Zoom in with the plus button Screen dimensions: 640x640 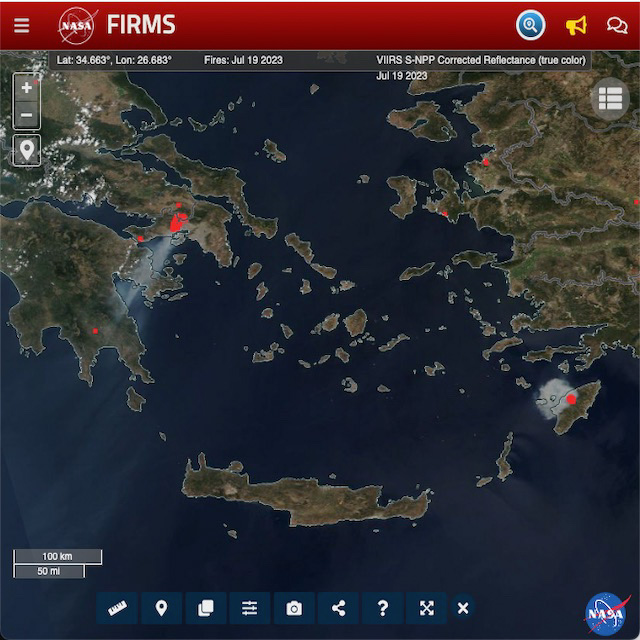click(x=27, y=88)
